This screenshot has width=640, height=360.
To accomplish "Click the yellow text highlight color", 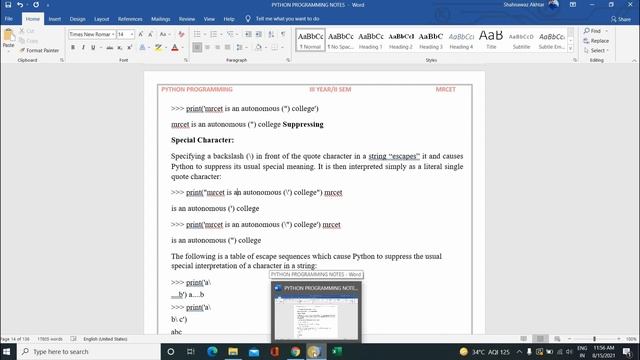I will (x=158, y=48).
